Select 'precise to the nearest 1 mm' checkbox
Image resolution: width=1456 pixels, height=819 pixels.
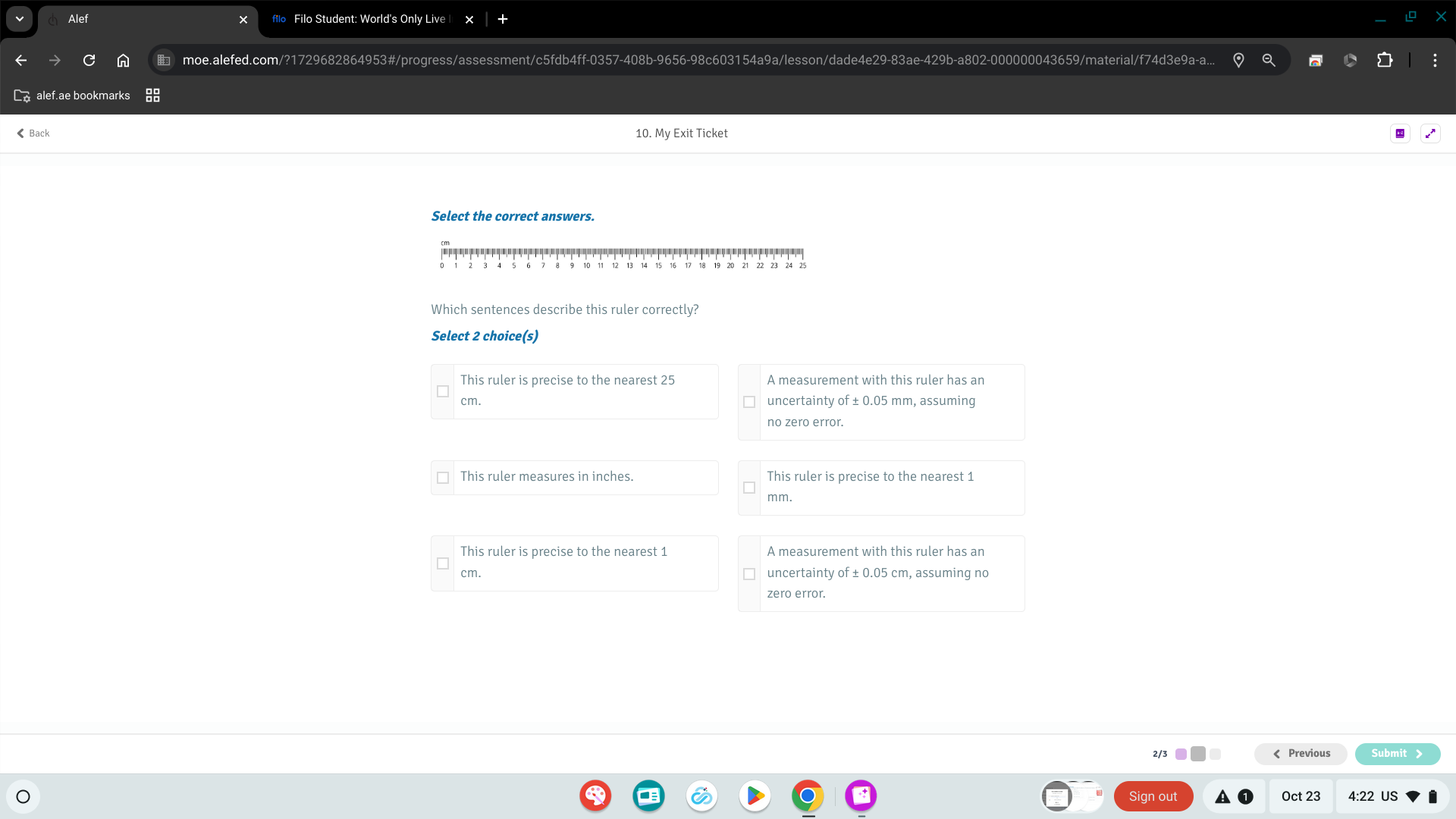pos(749,488)
